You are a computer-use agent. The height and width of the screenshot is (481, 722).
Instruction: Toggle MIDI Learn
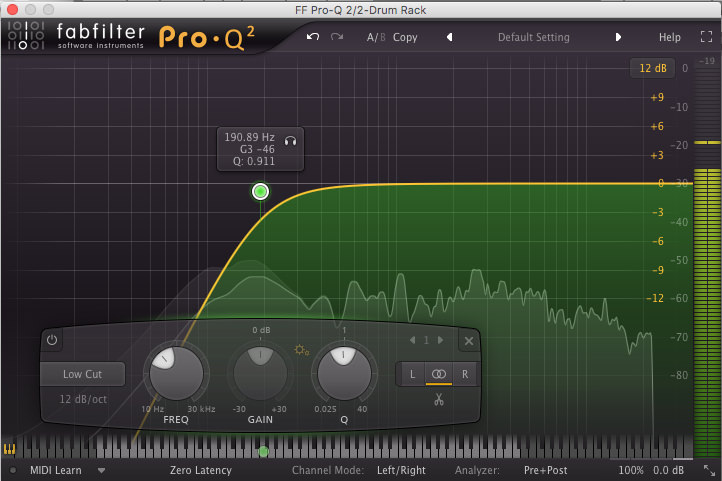tap(56, 470)
